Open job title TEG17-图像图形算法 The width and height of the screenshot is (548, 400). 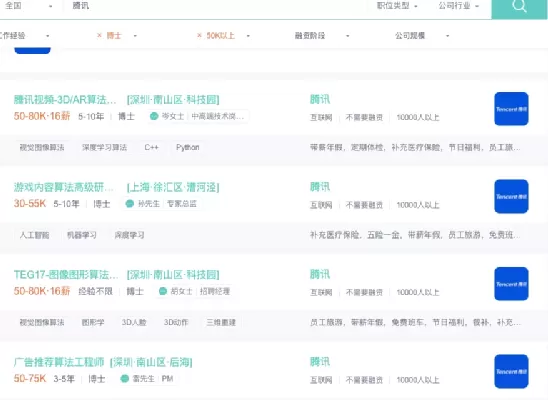[x=66, y=275]
